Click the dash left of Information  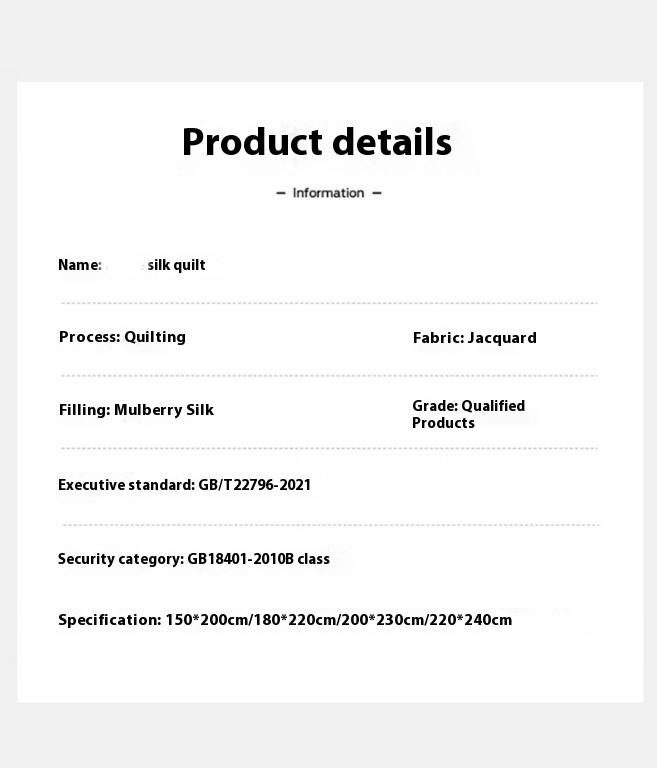[x=281, y=193]
